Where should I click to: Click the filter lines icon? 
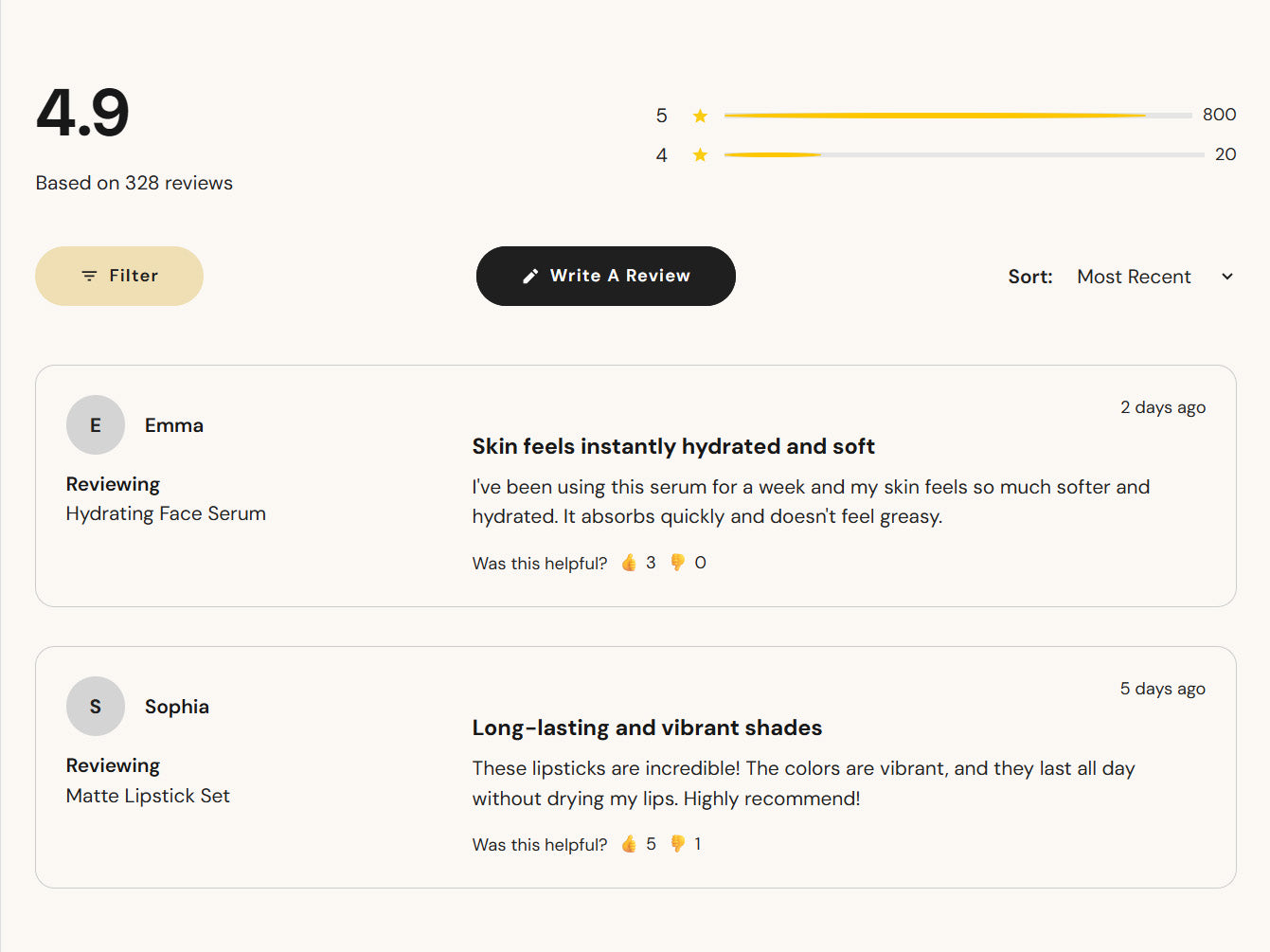[89, 276]
